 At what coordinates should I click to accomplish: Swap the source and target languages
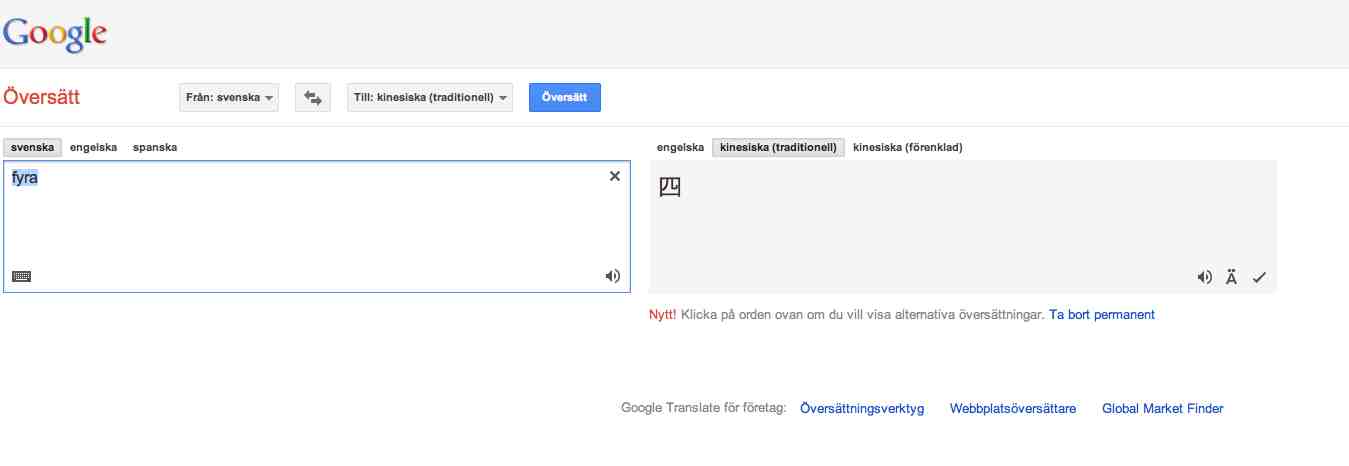(x=313, y=98)
